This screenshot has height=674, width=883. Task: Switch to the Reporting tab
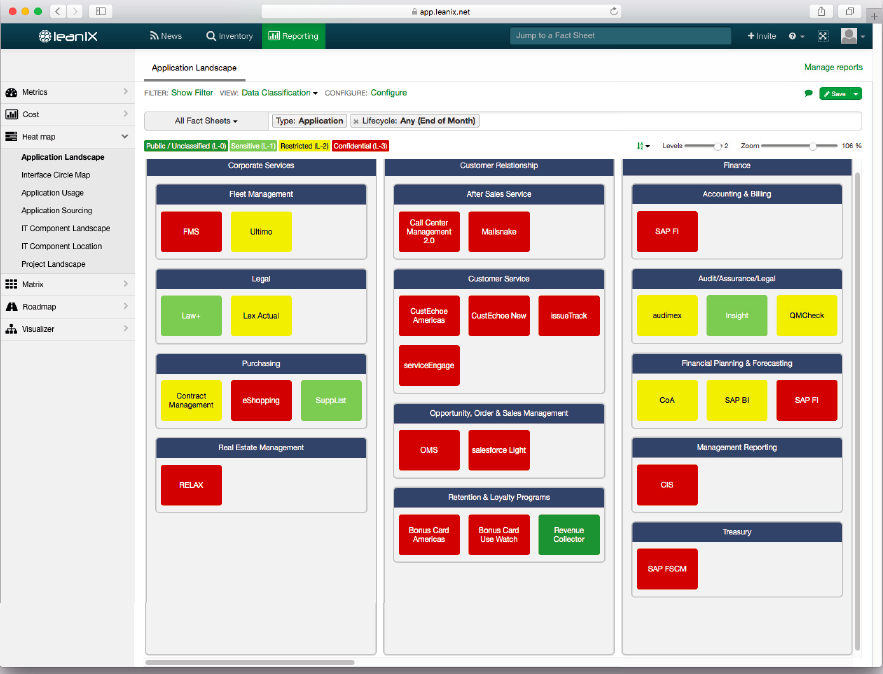point(295,35)
